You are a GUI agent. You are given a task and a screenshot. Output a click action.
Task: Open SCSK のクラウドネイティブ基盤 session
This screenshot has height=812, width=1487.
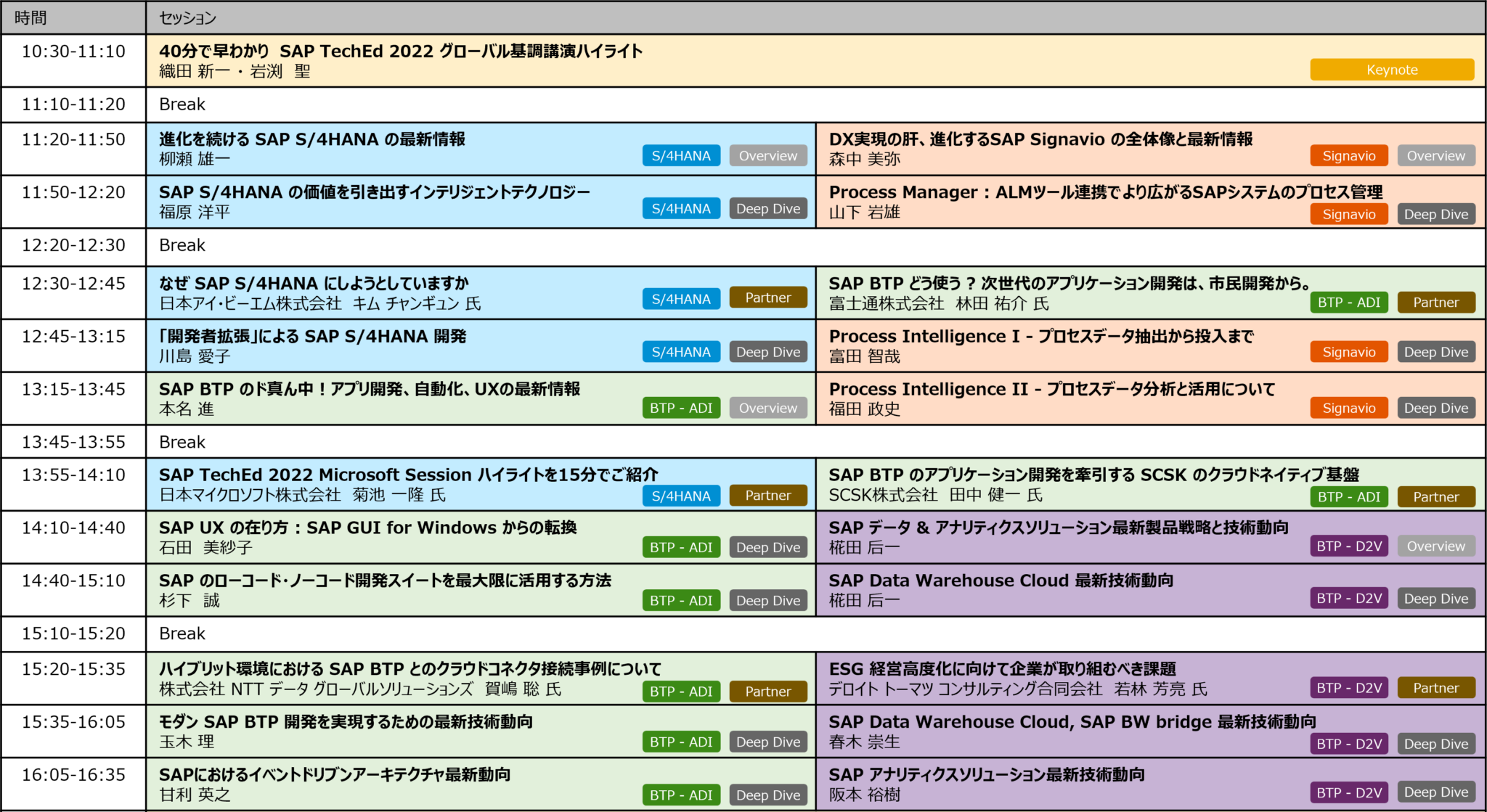[1094, 475]
